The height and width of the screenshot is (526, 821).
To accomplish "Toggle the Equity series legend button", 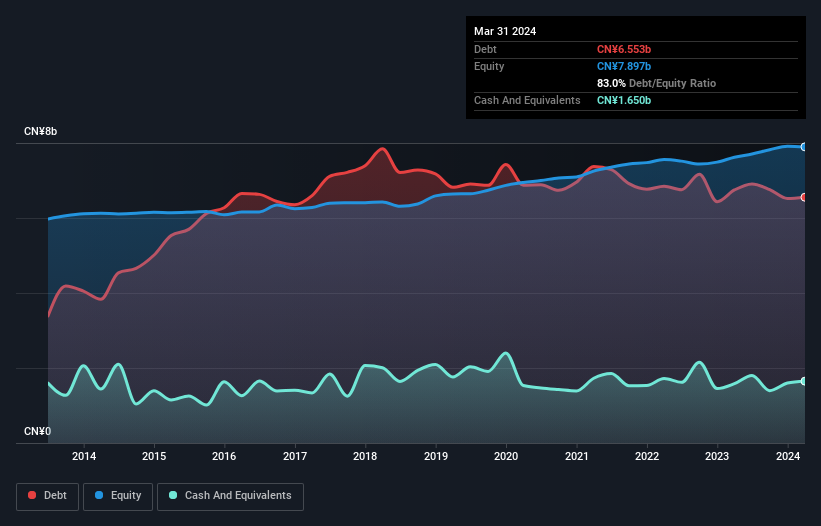I will (118, 496).
